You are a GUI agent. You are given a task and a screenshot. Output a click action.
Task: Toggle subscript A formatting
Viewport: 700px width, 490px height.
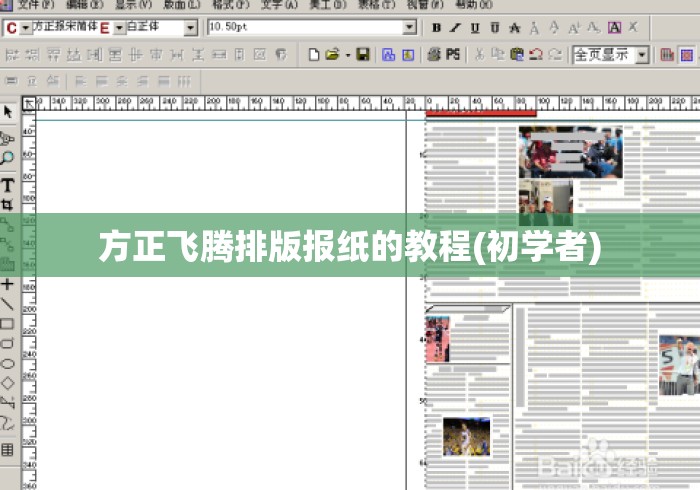click(x=593, y=28)
